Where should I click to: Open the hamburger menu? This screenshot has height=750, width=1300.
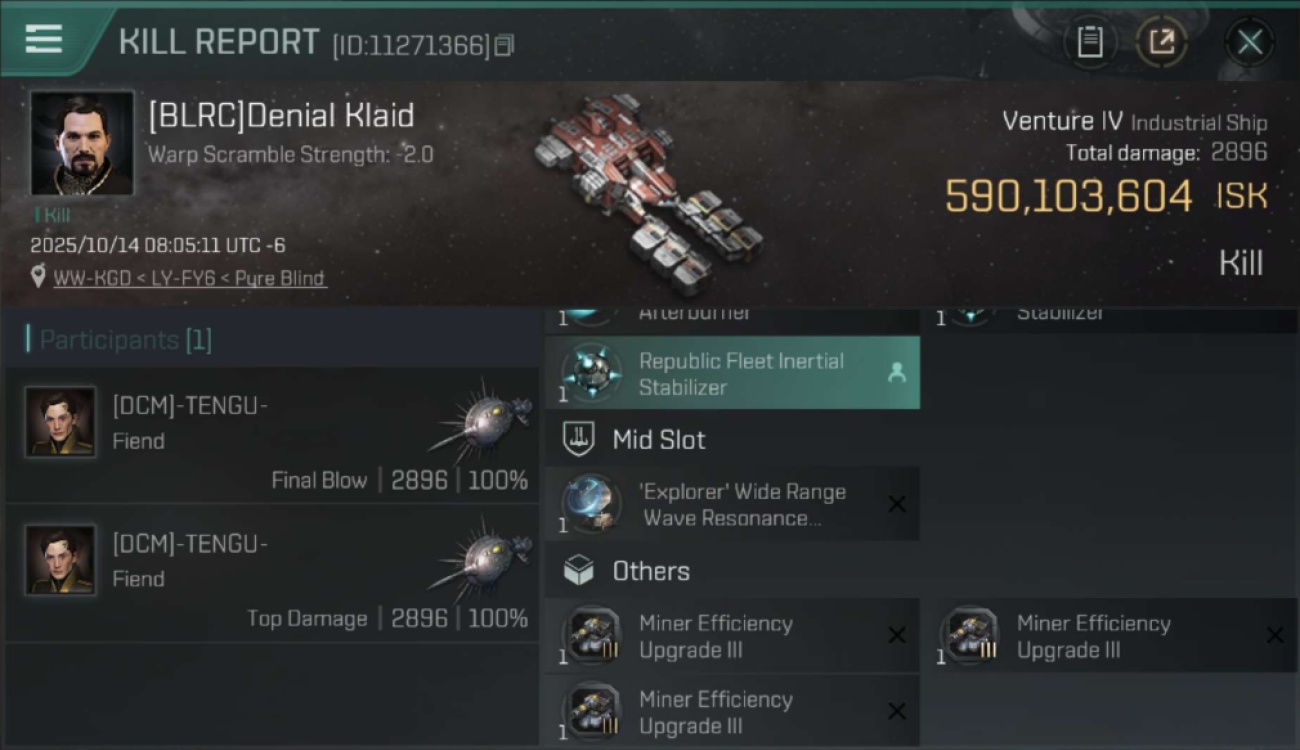click(44, 40)
